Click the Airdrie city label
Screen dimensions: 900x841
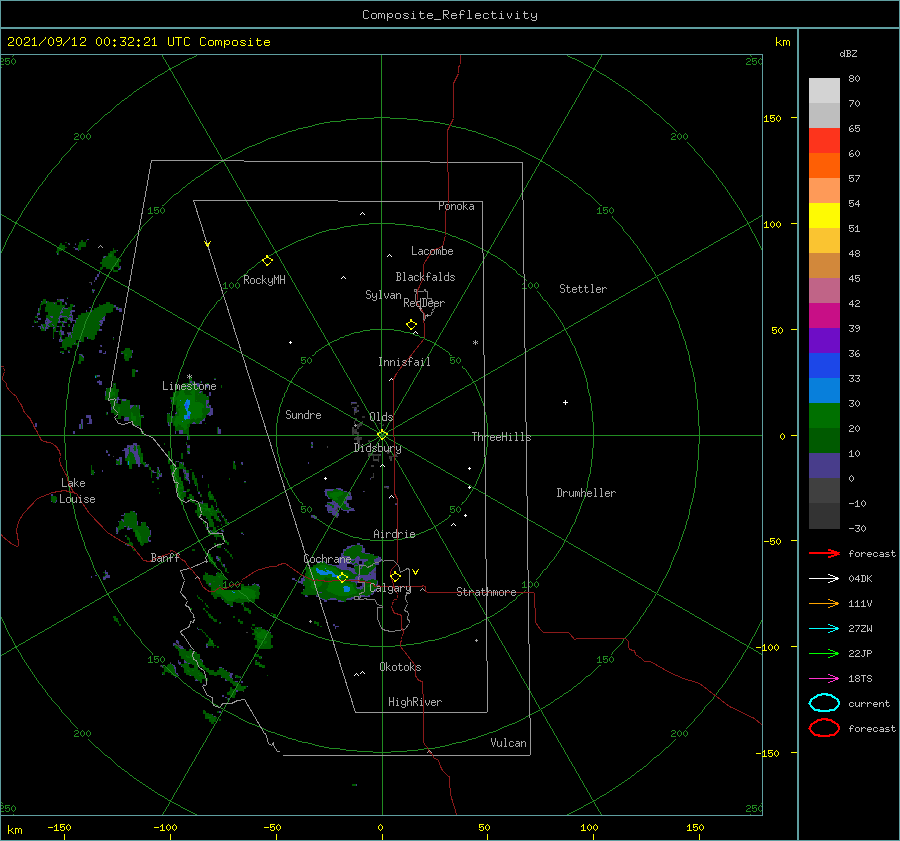(394, 534)
